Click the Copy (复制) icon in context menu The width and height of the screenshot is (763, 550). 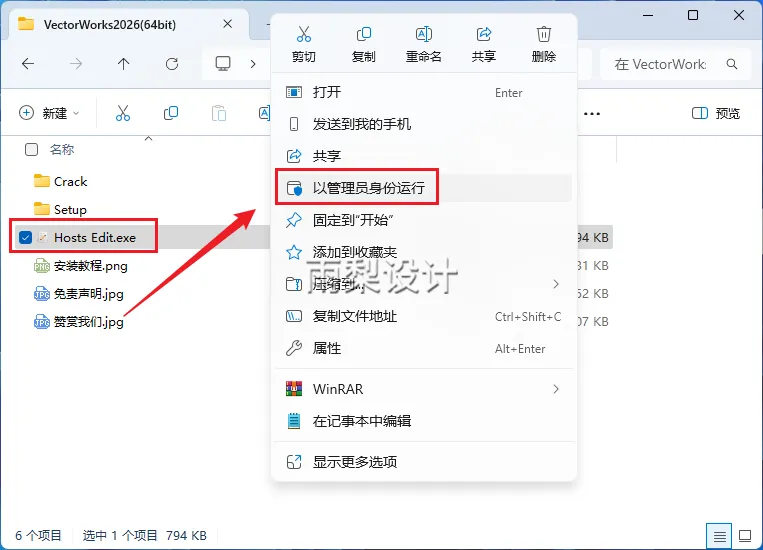tap(363, 34)
